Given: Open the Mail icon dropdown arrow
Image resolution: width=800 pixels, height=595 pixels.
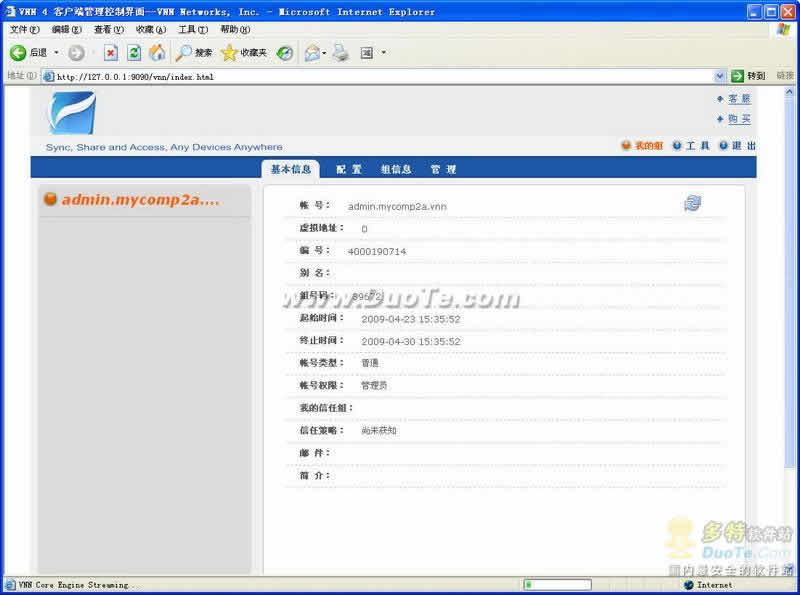Looking at the screenshot, I should (324, 53).
